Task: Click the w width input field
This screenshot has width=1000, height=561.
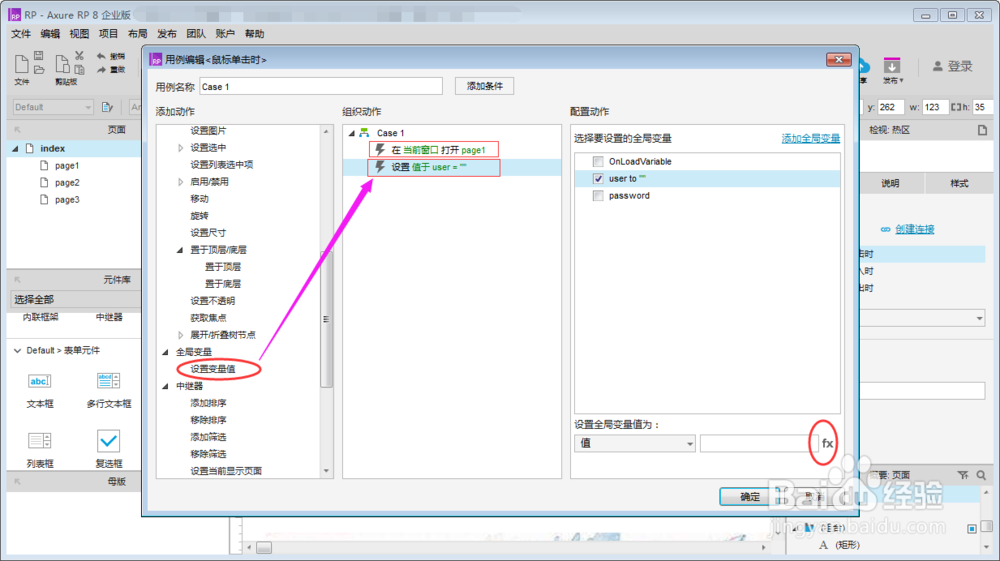Action: [934, 107]
